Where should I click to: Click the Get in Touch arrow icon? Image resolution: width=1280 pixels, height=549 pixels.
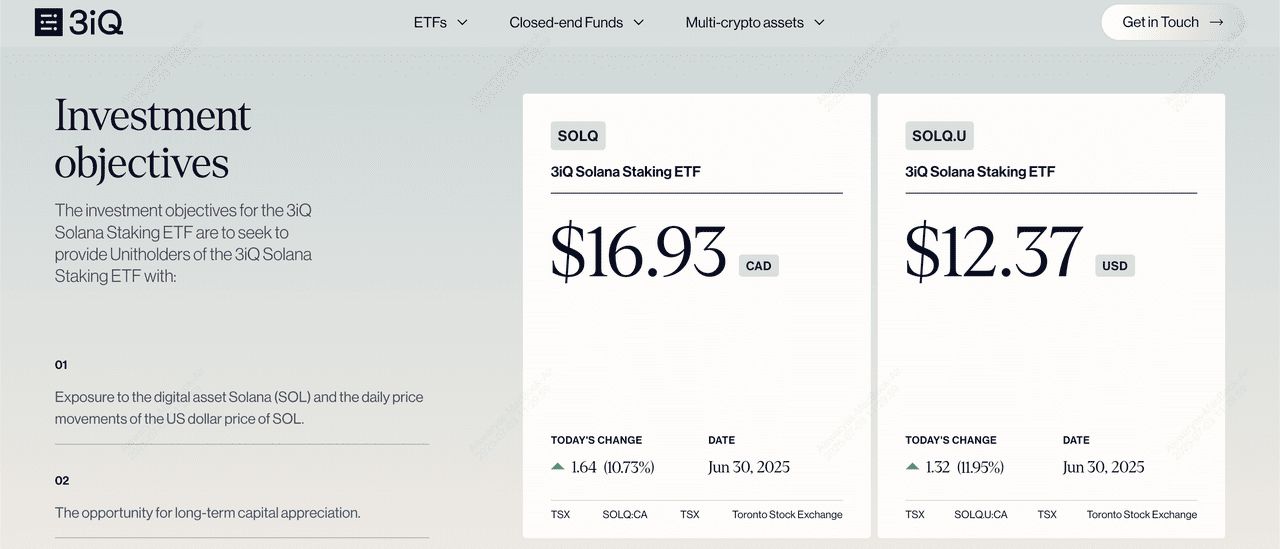click(1216, 22)
